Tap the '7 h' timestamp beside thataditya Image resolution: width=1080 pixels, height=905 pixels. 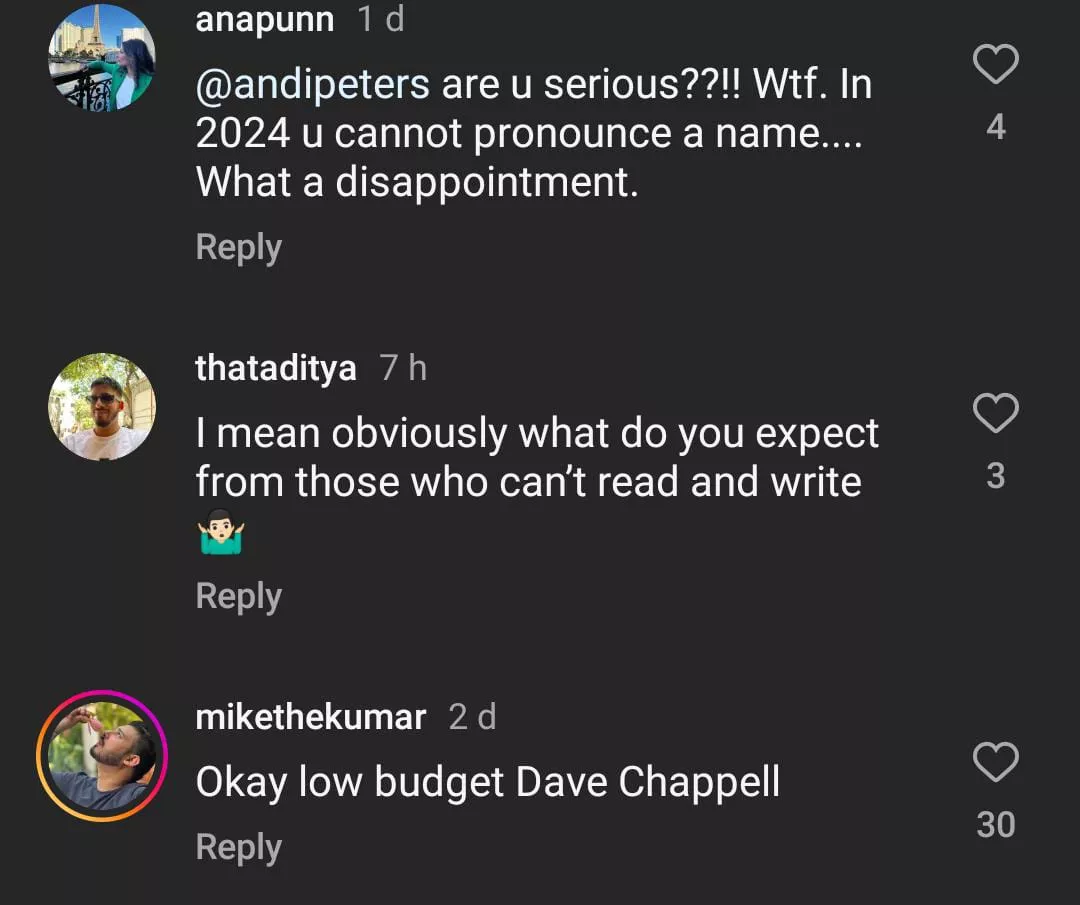pos(403,368)
